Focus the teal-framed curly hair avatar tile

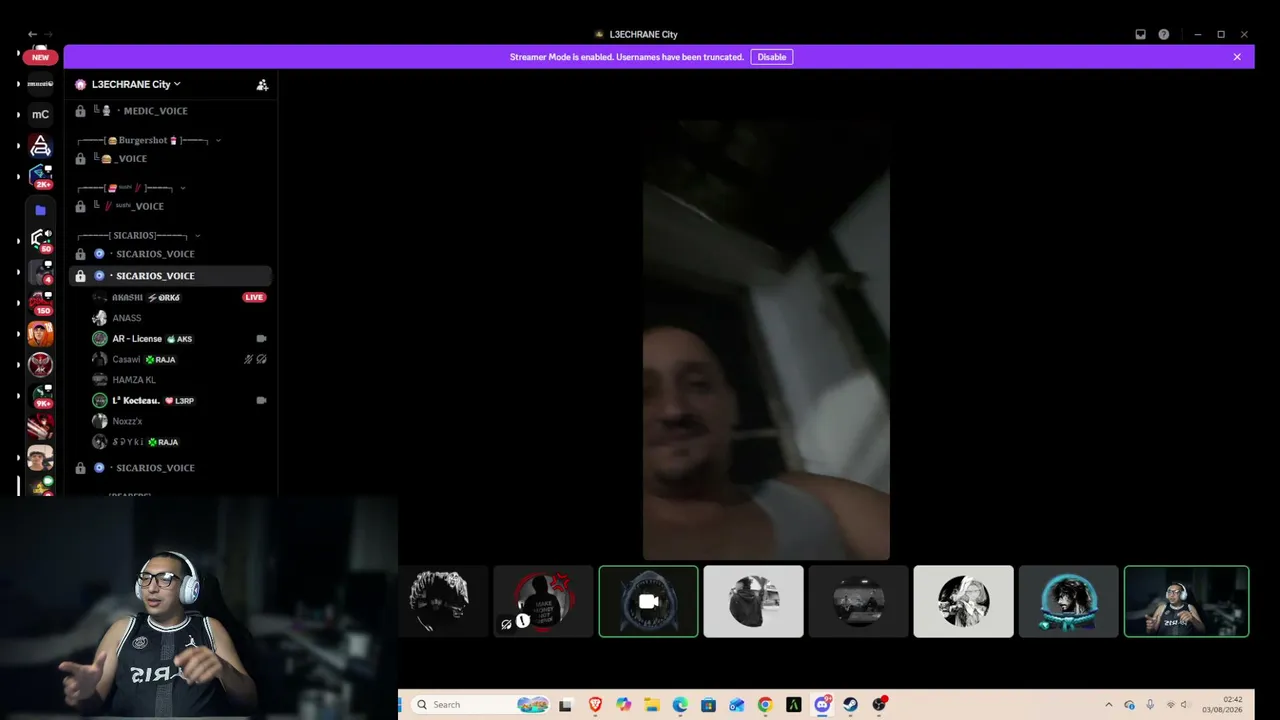1068,601
